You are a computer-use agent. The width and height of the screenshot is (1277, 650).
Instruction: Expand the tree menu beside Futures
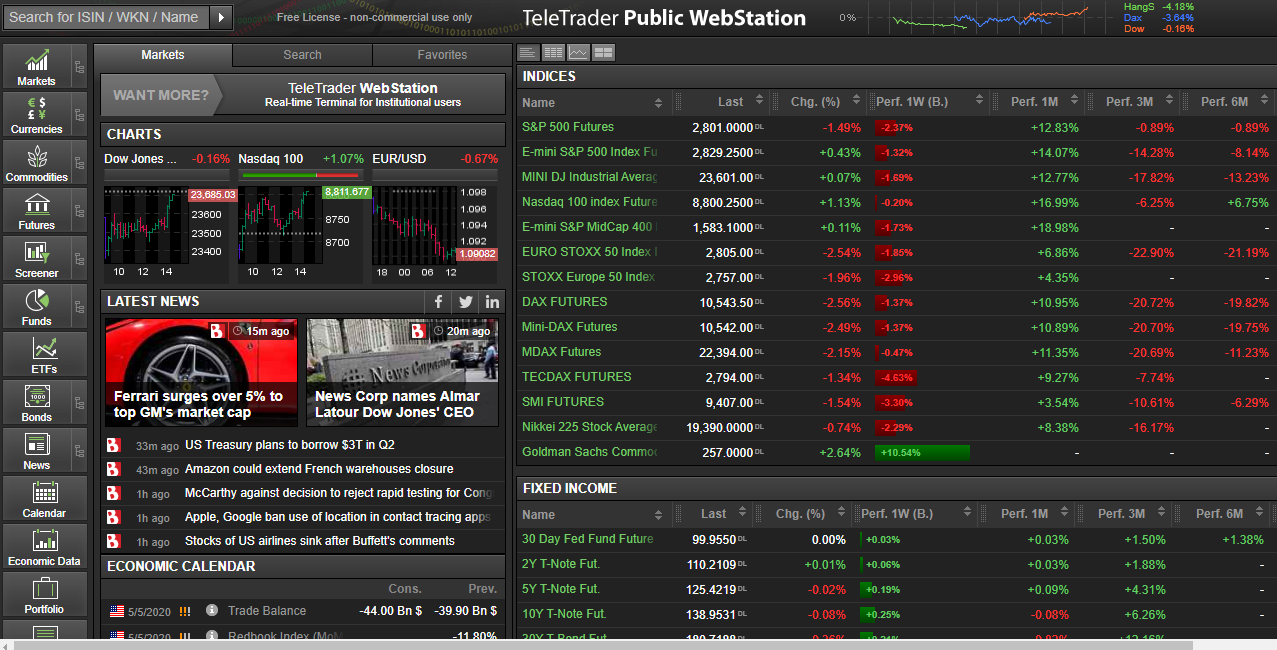click(x=79, y=211)
